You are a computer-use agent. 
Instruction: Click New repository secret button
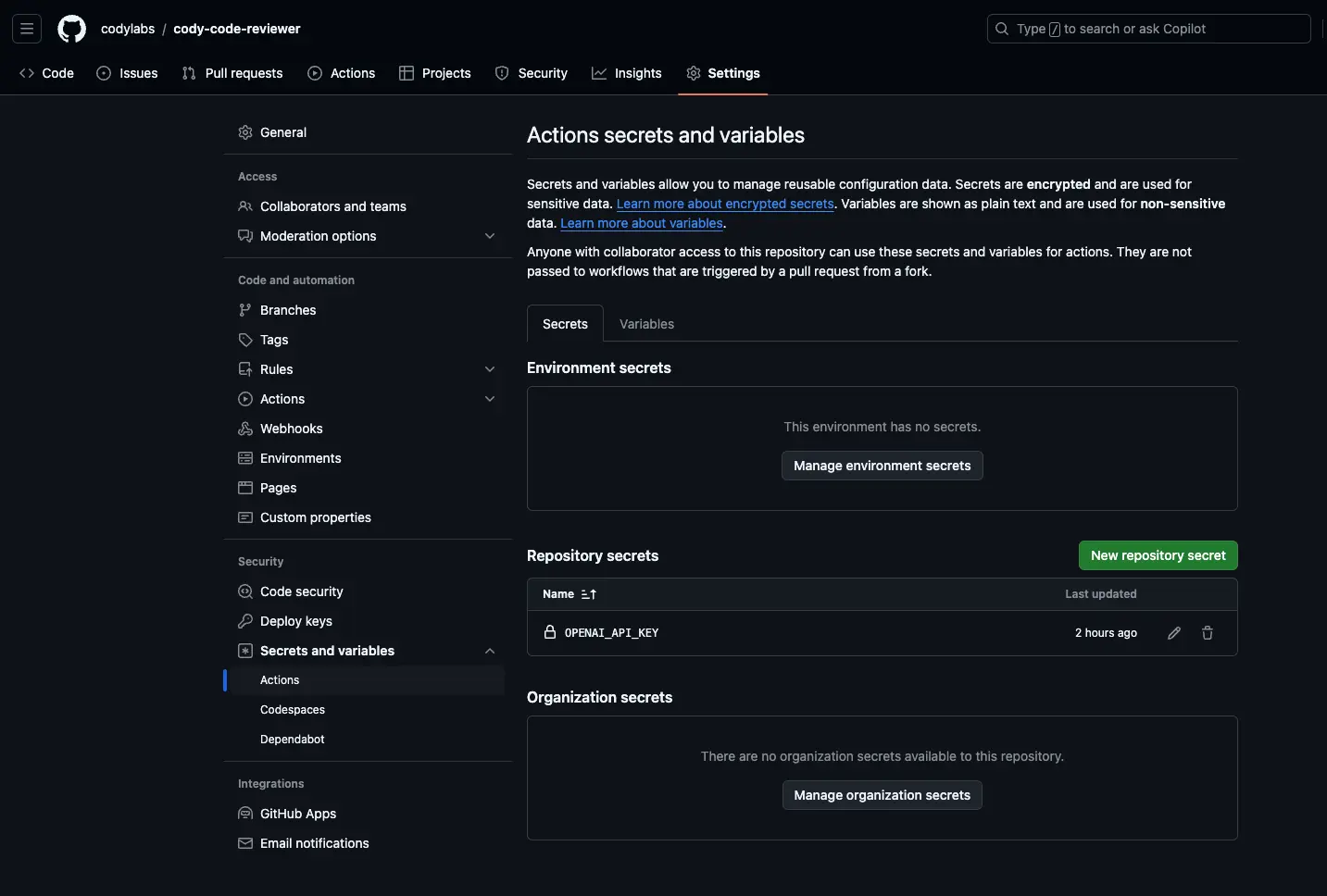(1158, 555)
